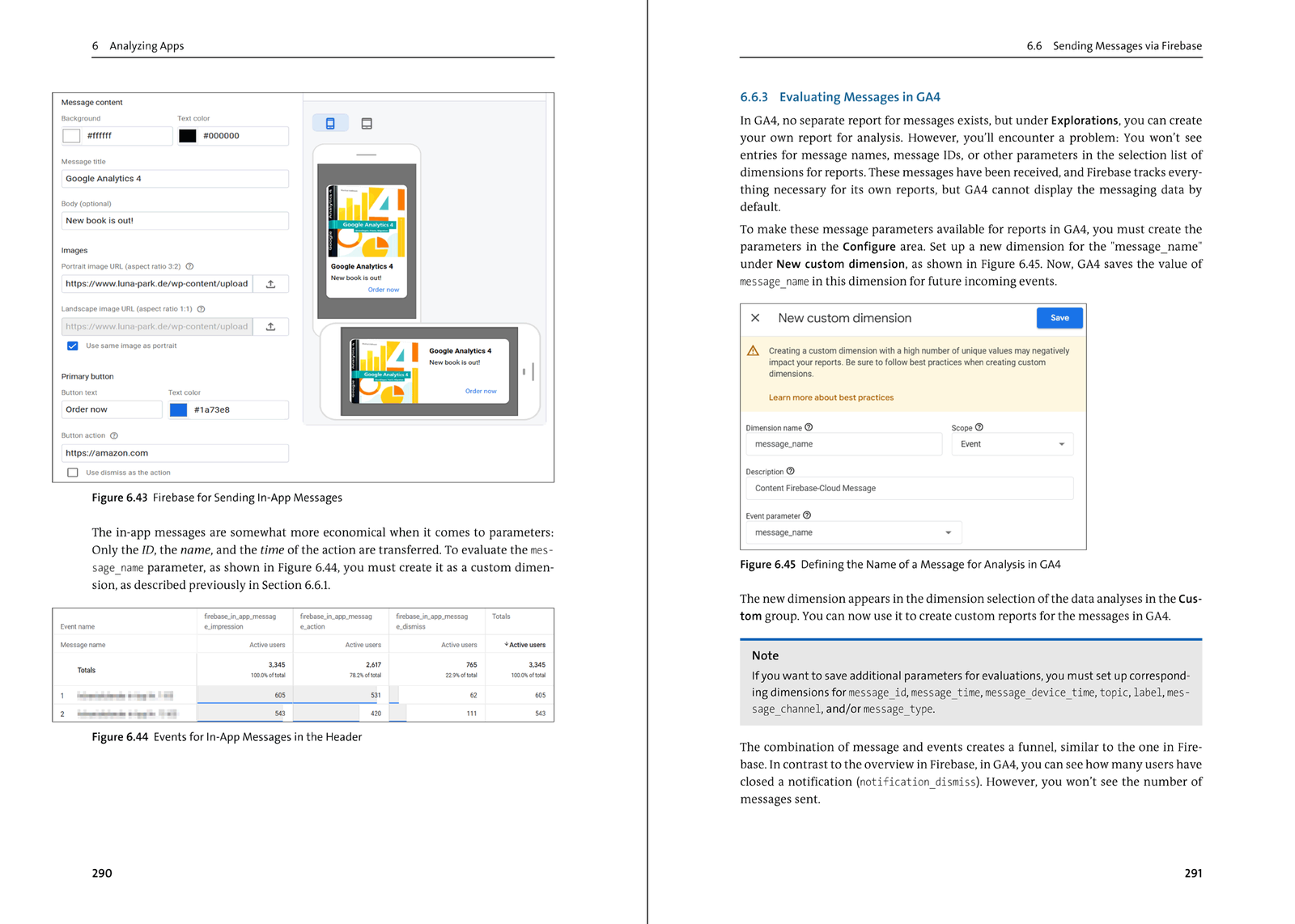Pick the black Text color swatch
Screen dimensions: 1295x924
(x=188, y=136)
